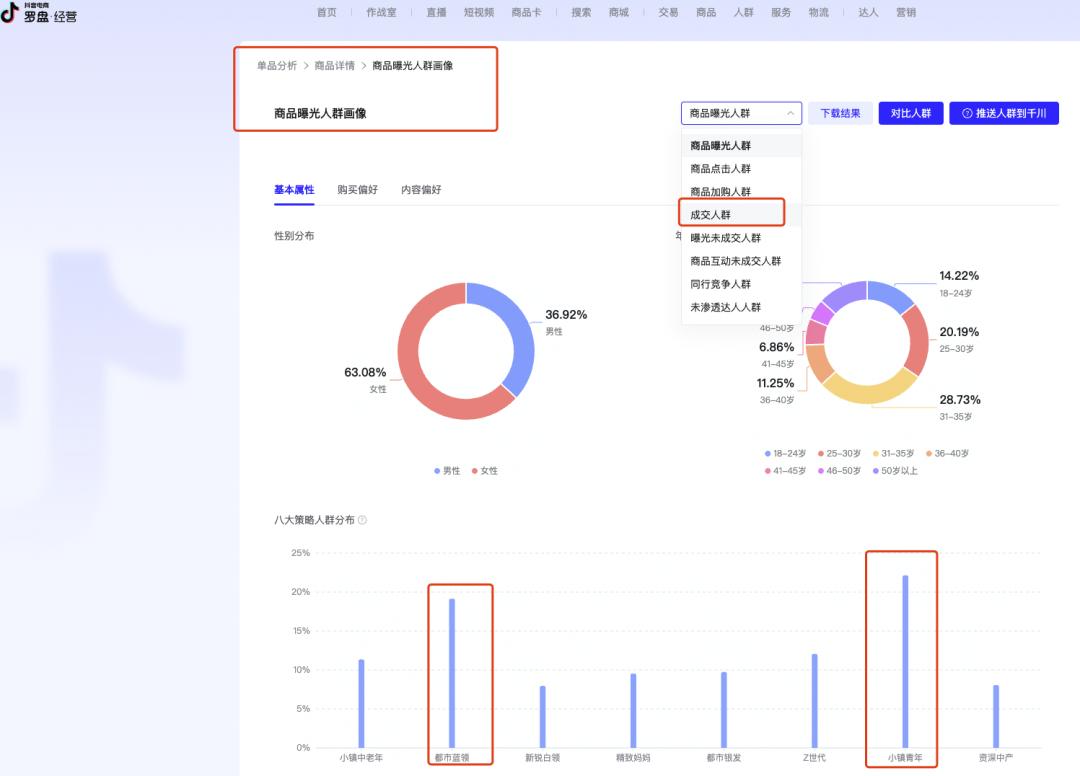Choose 商品点击人群 in the dropdown
Image resolution: width=1080 pixels, height=776 pixels.
click(x=720, y=169)
